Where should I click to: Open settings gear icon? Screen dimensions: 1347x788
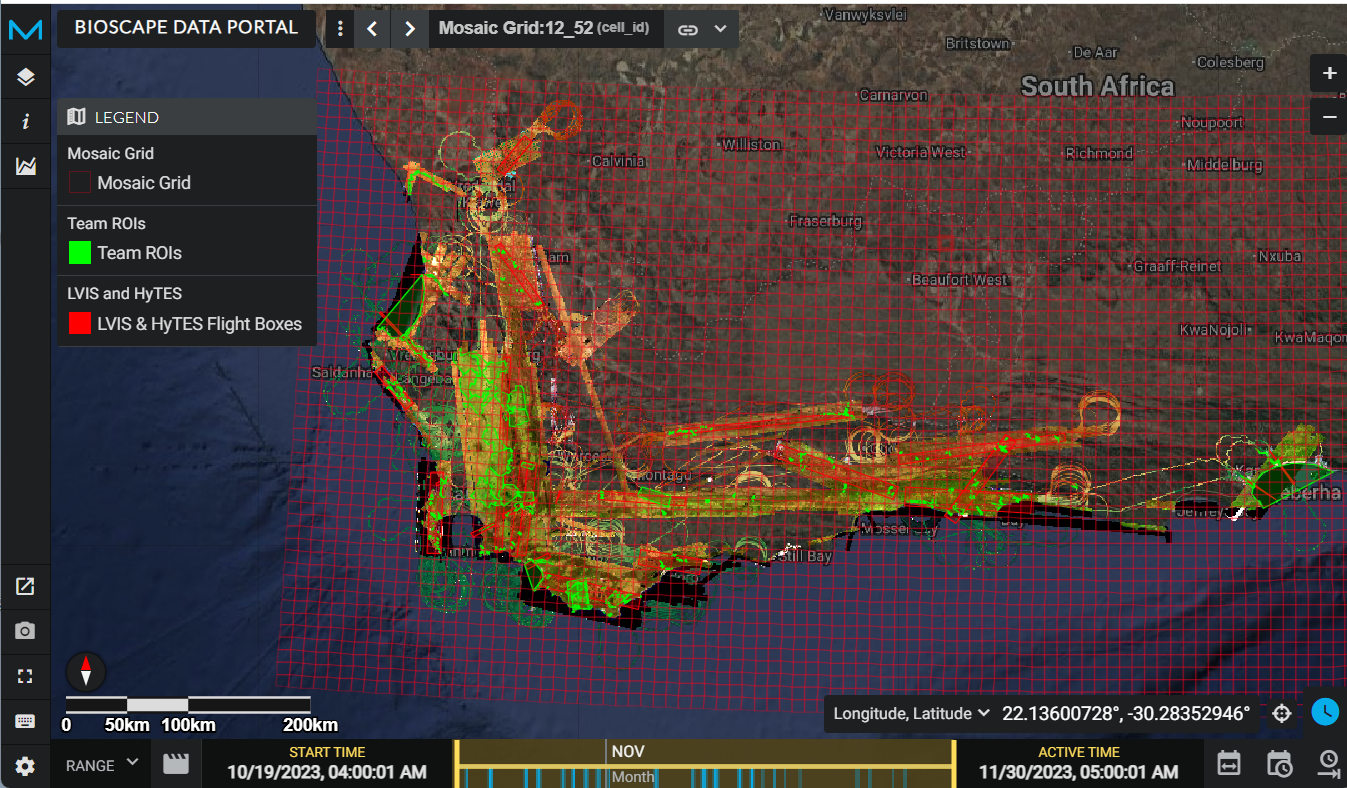(x=25, y=766)
